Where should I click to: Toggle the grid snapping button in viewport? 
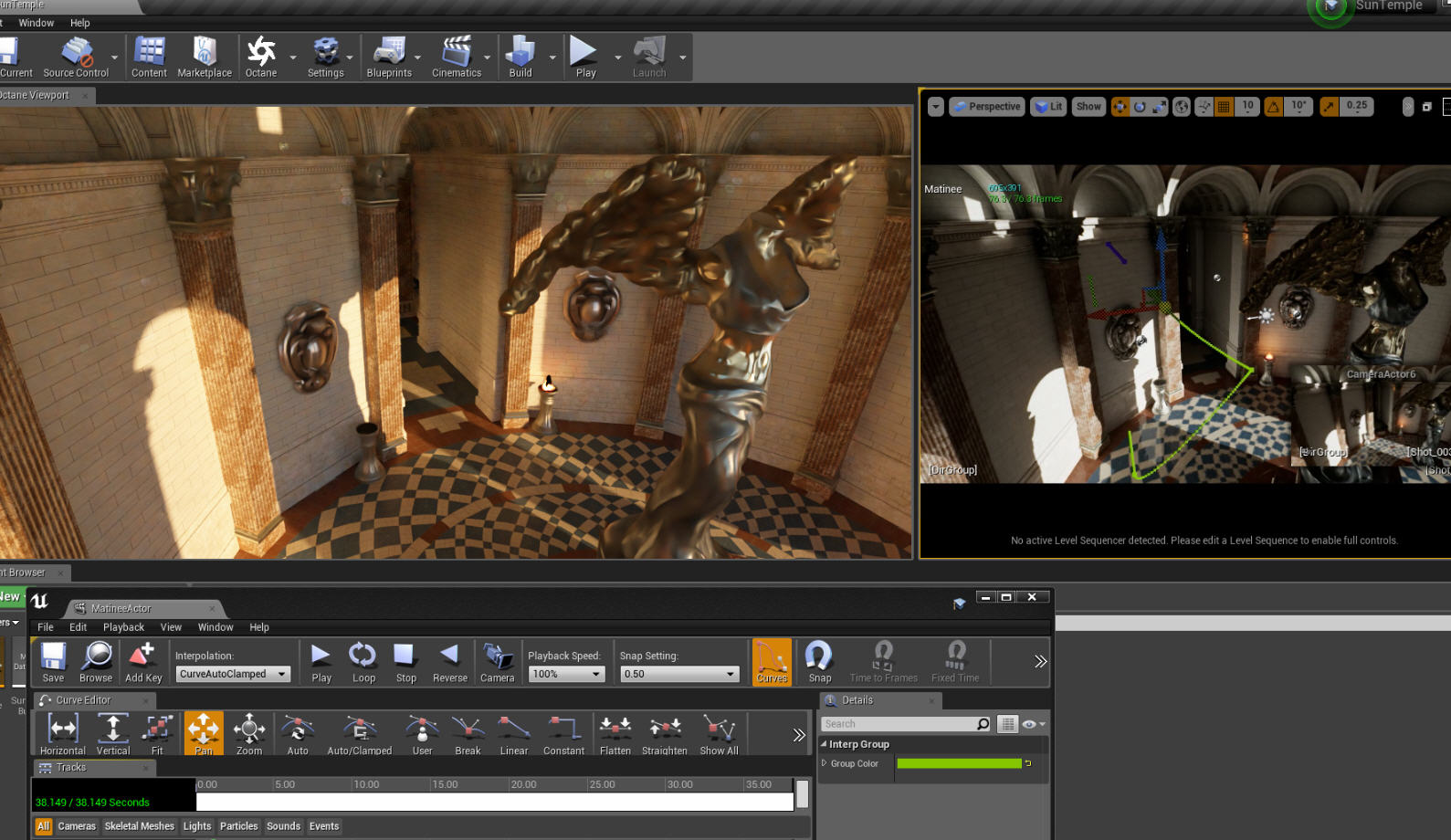(1224, 107)
